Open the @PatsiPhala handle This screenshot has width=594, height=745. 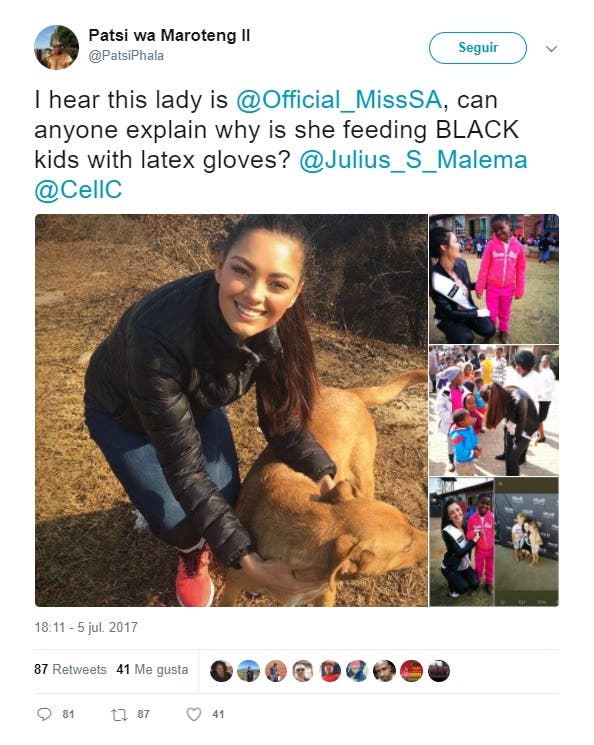(126, 56)
